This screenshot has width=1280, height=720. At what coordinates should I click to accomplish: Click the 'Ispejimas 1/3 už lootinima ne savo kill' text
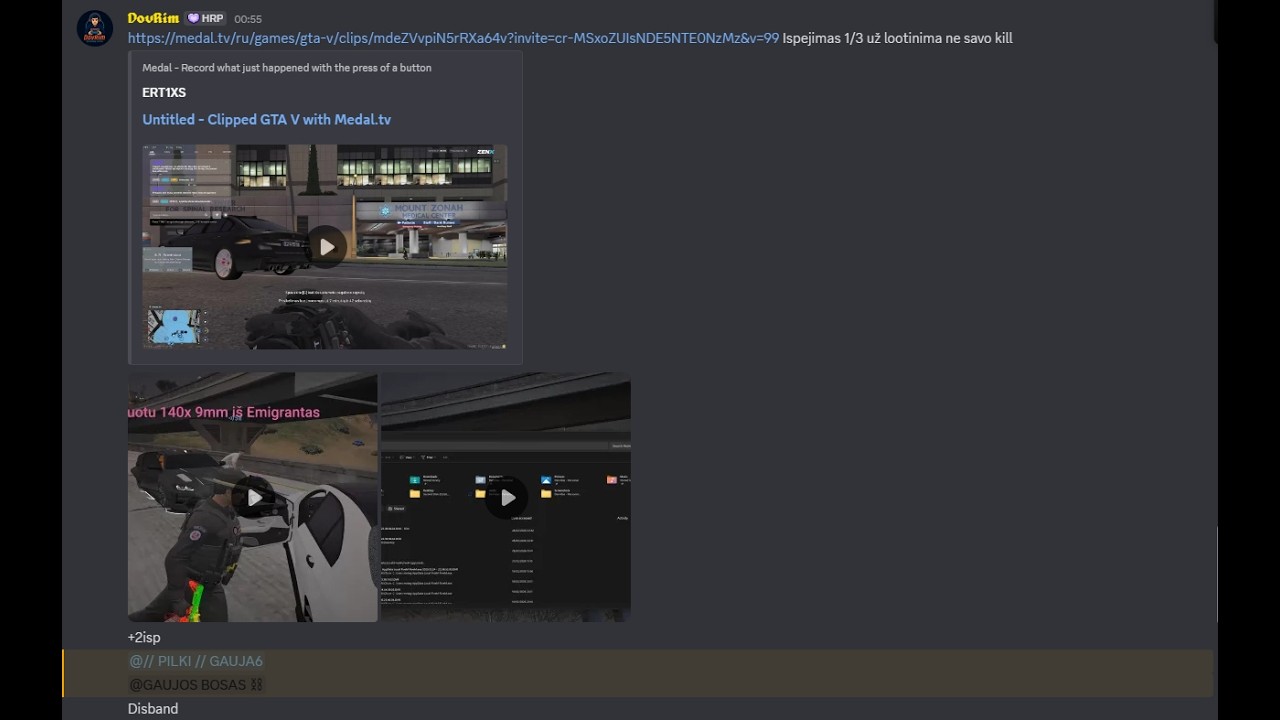[x=898, y=38]
